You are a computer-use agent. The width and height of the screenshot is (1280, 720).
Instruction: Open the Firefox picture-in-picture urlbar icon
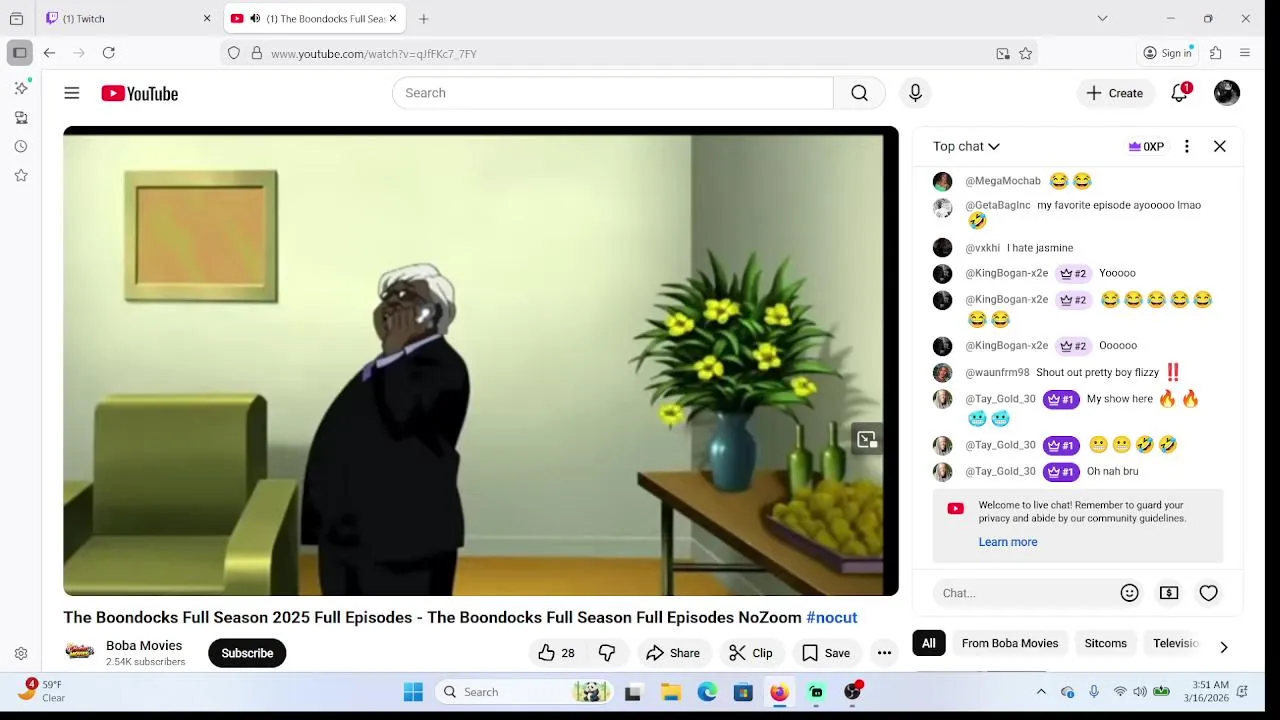1003,53
